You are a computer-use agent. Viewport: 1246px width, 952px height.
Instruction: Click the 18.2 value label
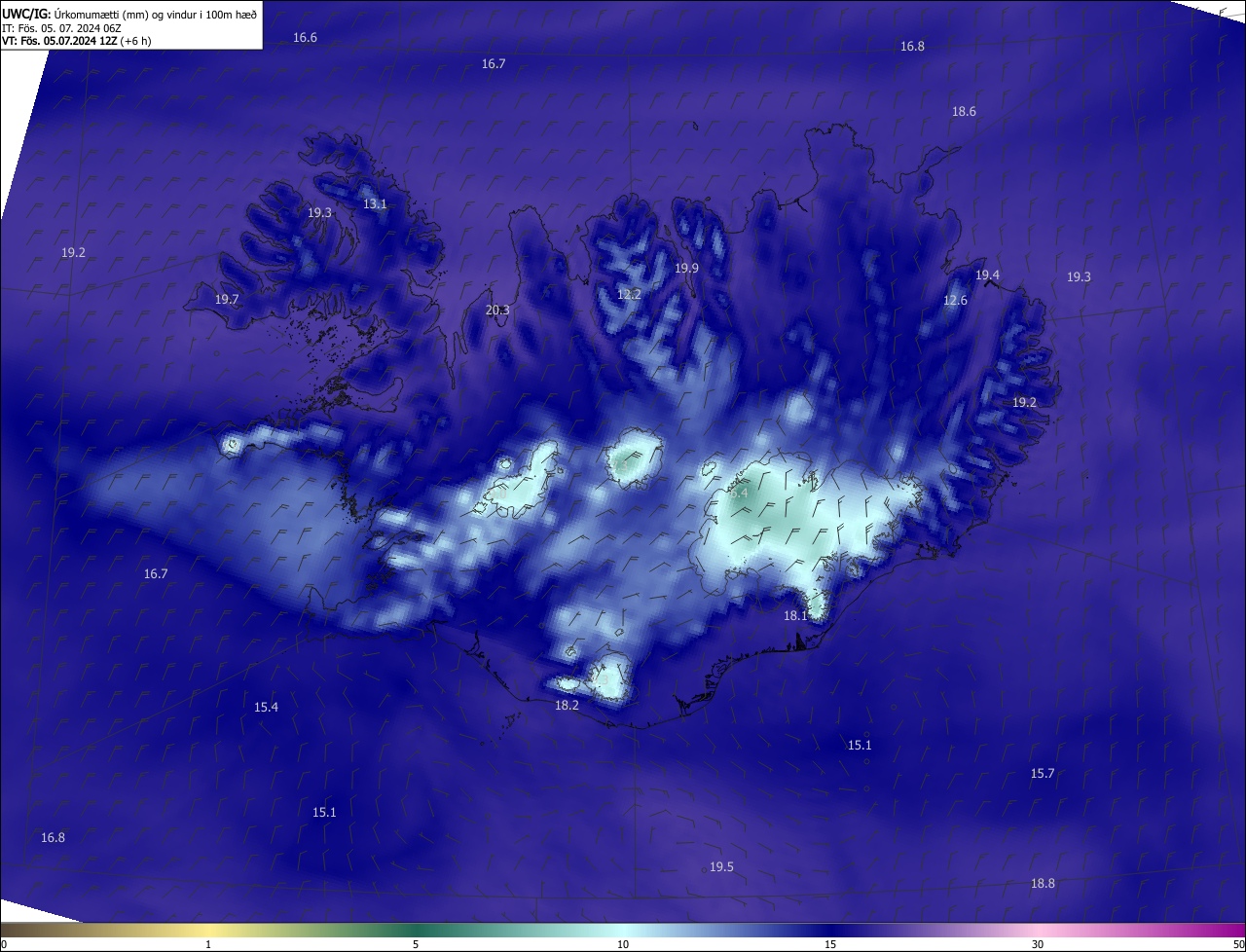(x=568, y=705)
